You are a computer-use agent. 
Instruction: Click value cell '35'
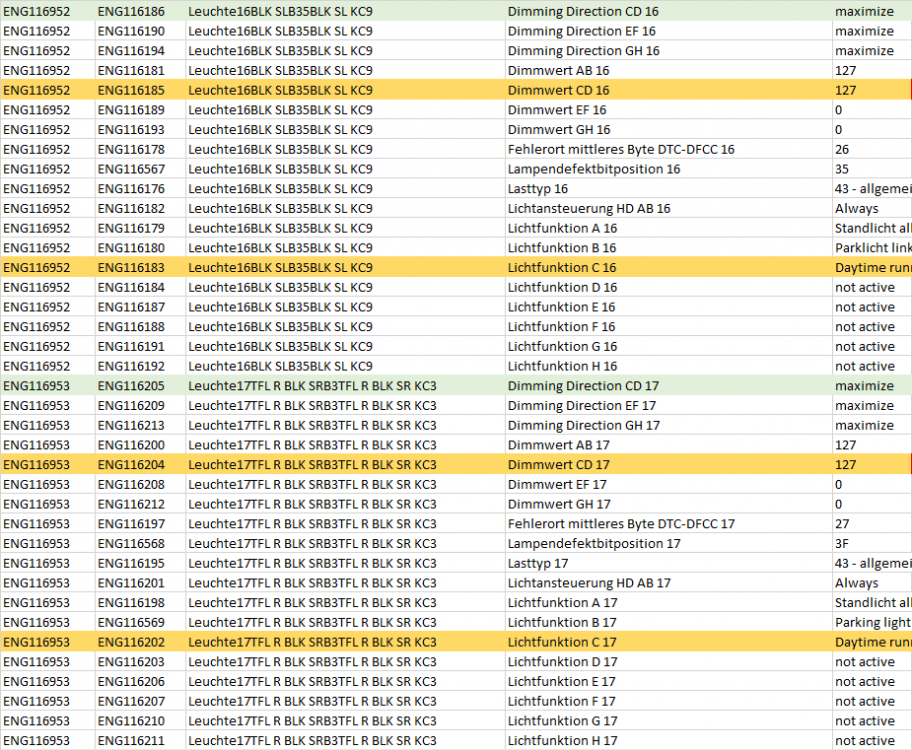(872, 169)
